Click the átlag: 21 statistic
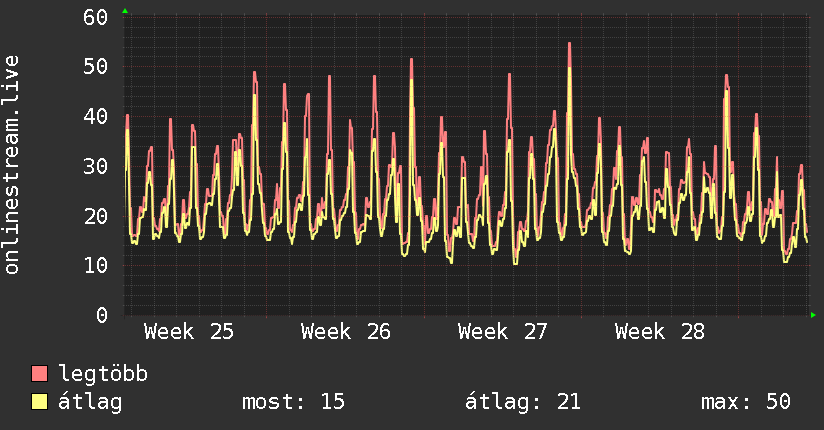The image size is (824, 430). [523, 402]
